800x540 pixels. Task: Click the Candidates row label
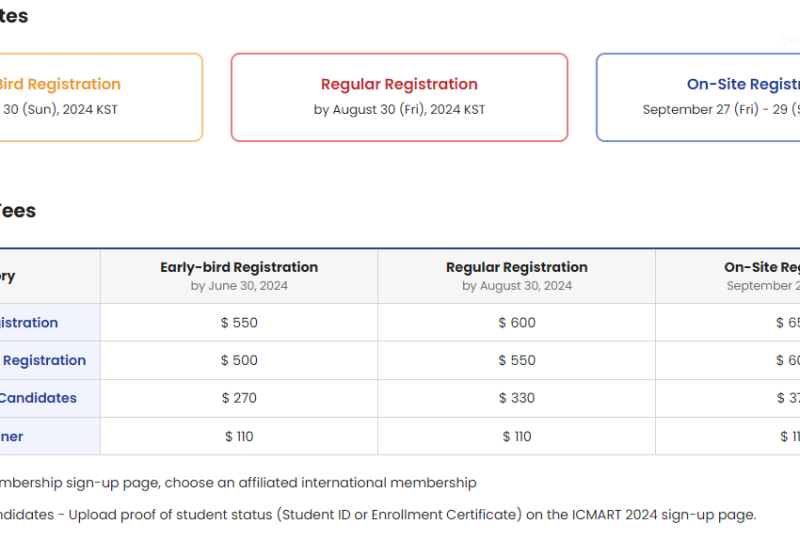pos(38,398)
